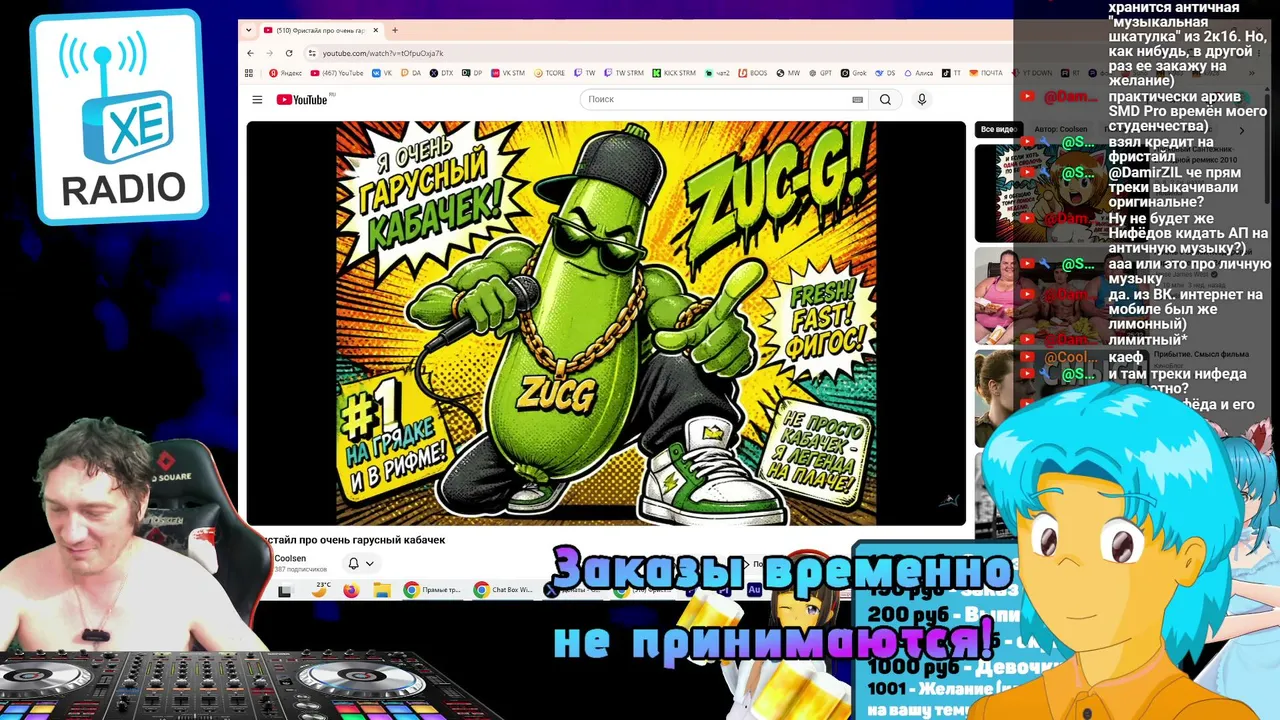Select the Все видео filter chip

pos(997,129)
